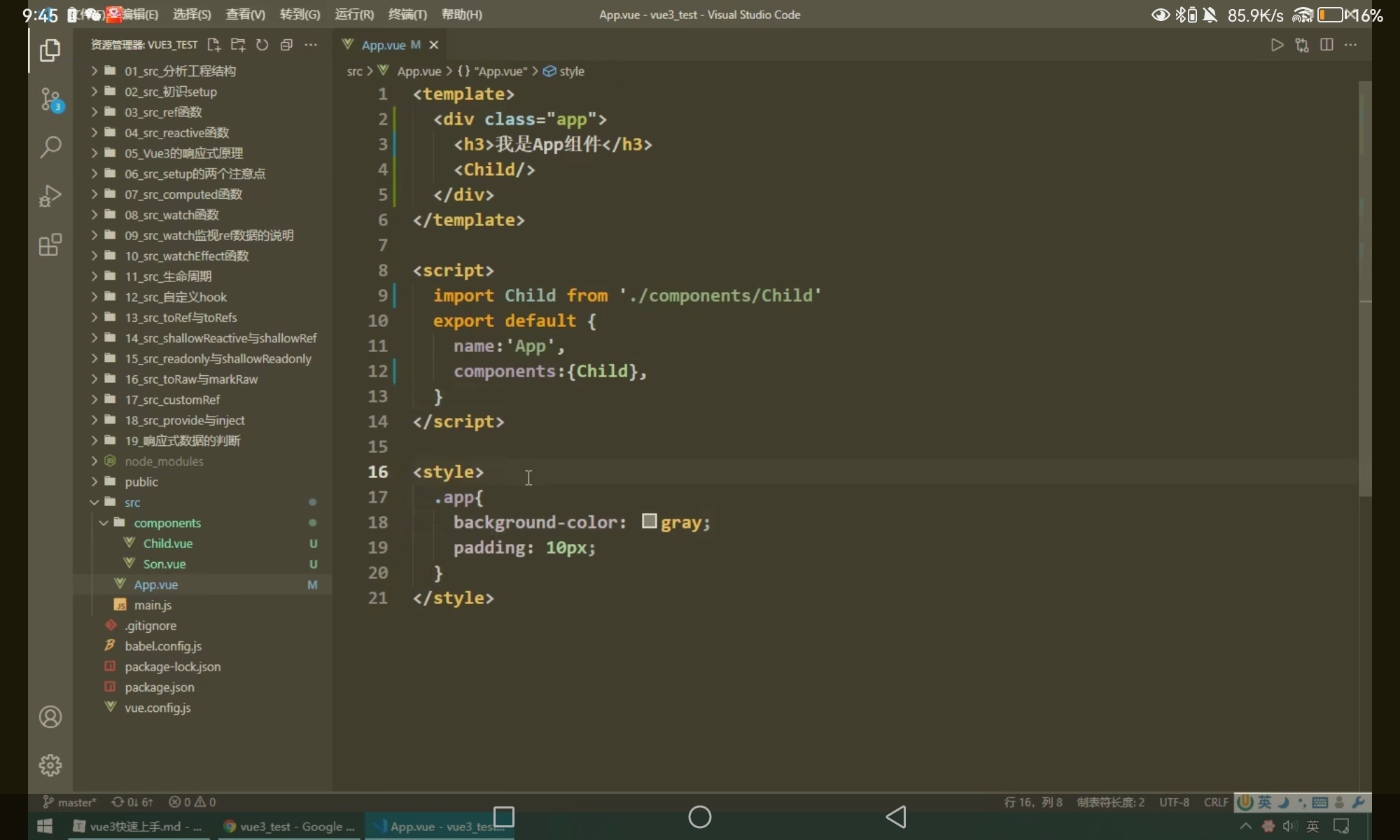Collapse all folders in explorer
The width and height of the screenshot is (1400, 840).
pyautogui.click(x=286, y=45)
